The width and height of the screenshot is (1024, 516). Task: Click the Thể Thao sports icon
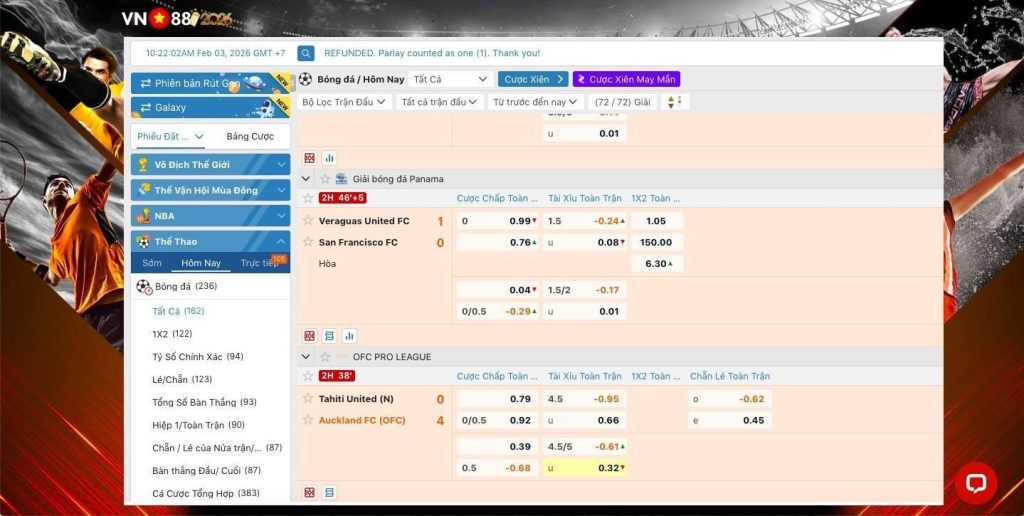143,242
